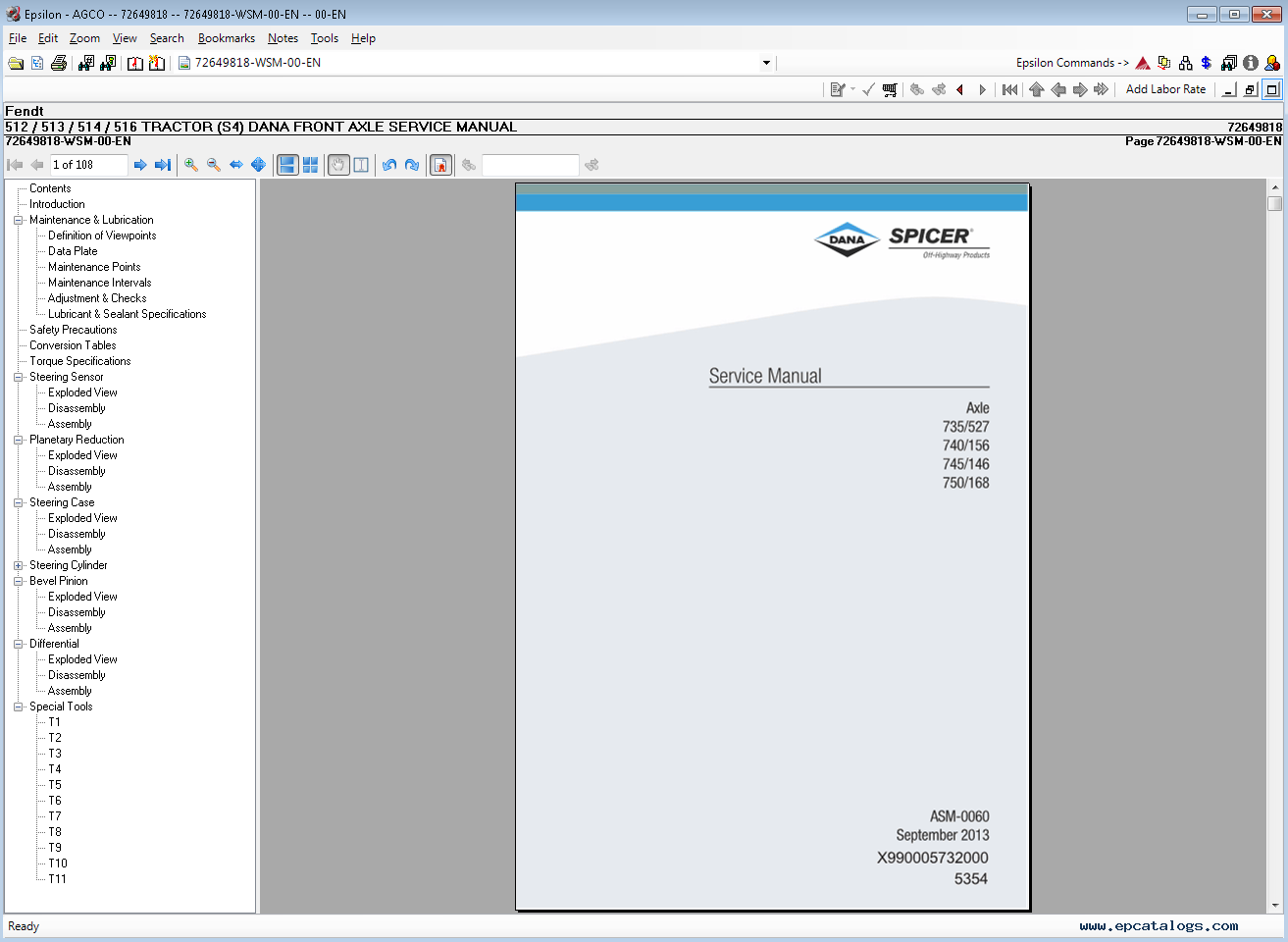
Task: Collapse Special Tools tree node
Action: tap(18, 707)
